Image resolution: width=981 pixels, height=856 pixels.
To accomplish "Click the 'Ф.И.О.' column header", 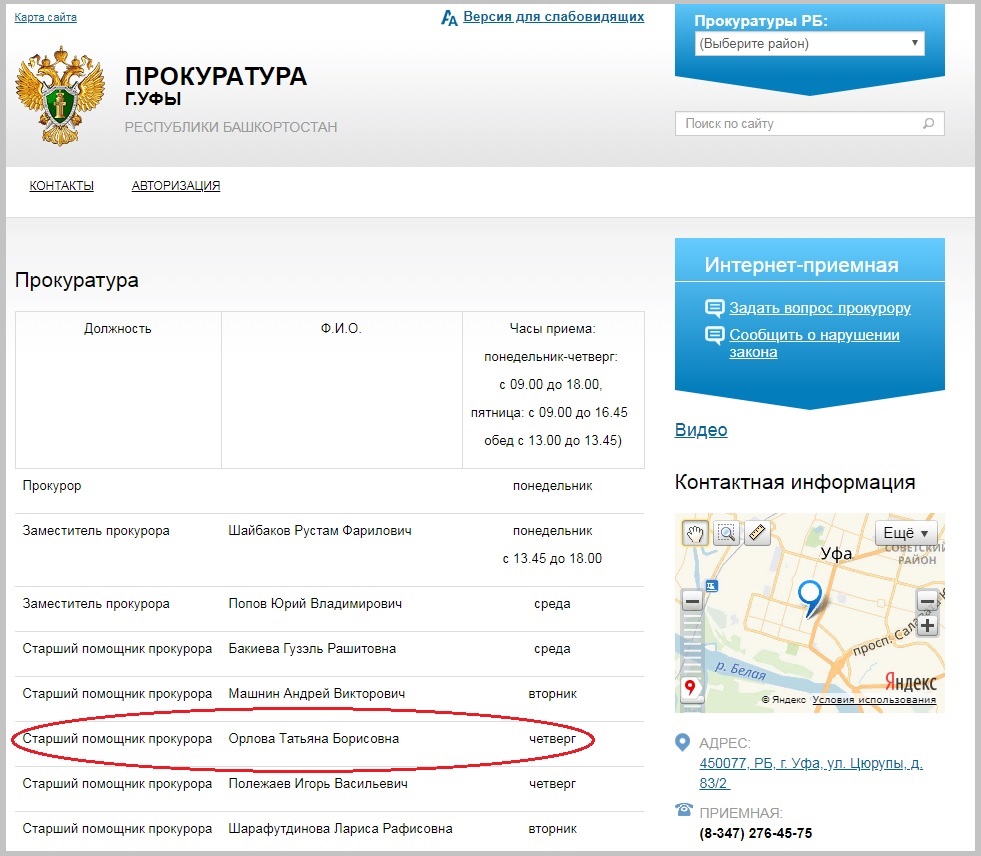I will pos(341,329).
